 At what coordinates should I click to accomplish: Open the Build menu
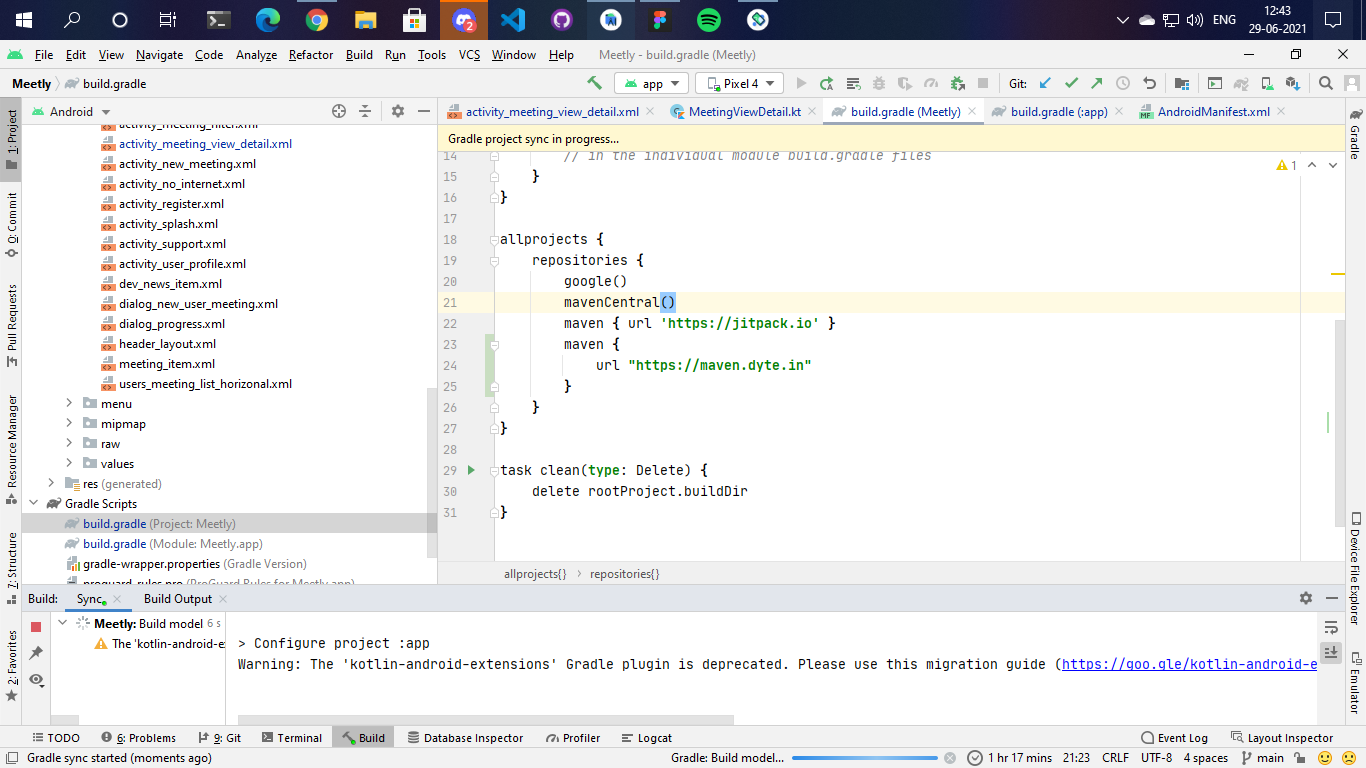[359, 55]
